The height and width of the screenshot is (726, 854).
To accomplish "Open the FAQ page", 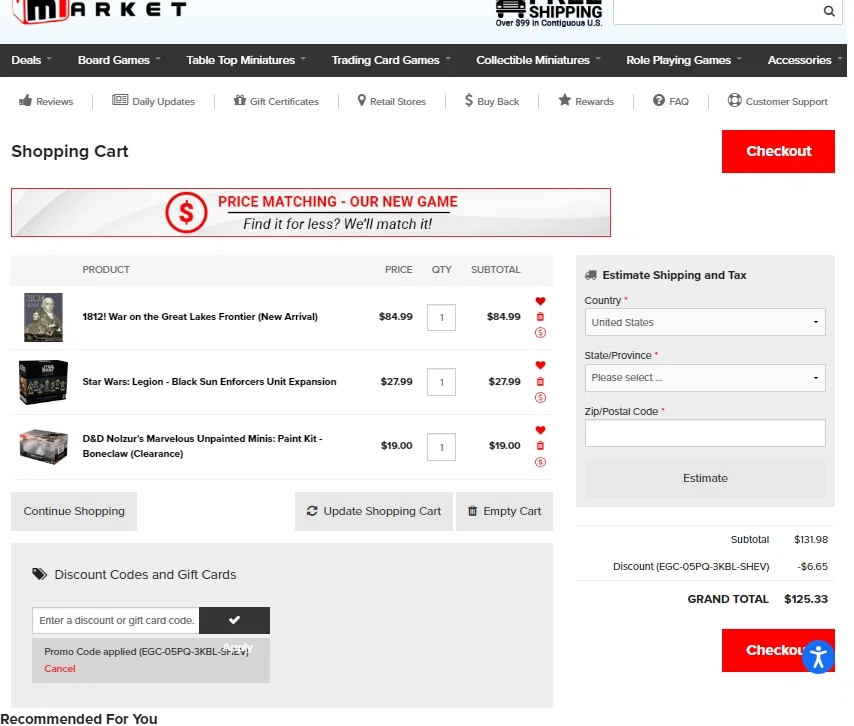I will point(670,101).
